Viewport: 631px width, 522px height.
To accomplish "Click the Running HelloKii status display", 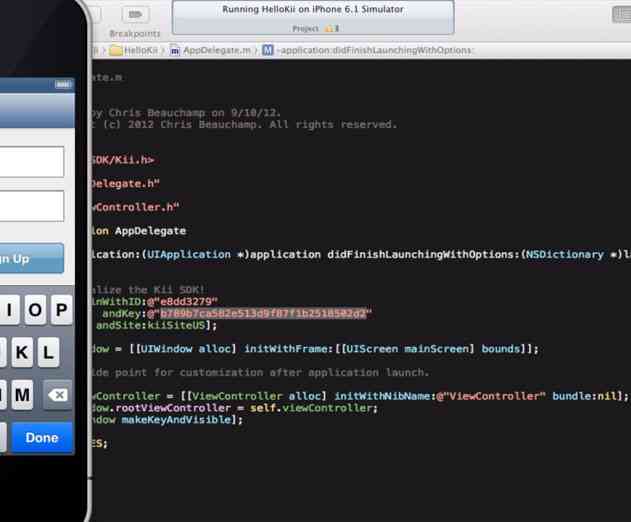I will (x=312, y=17).
